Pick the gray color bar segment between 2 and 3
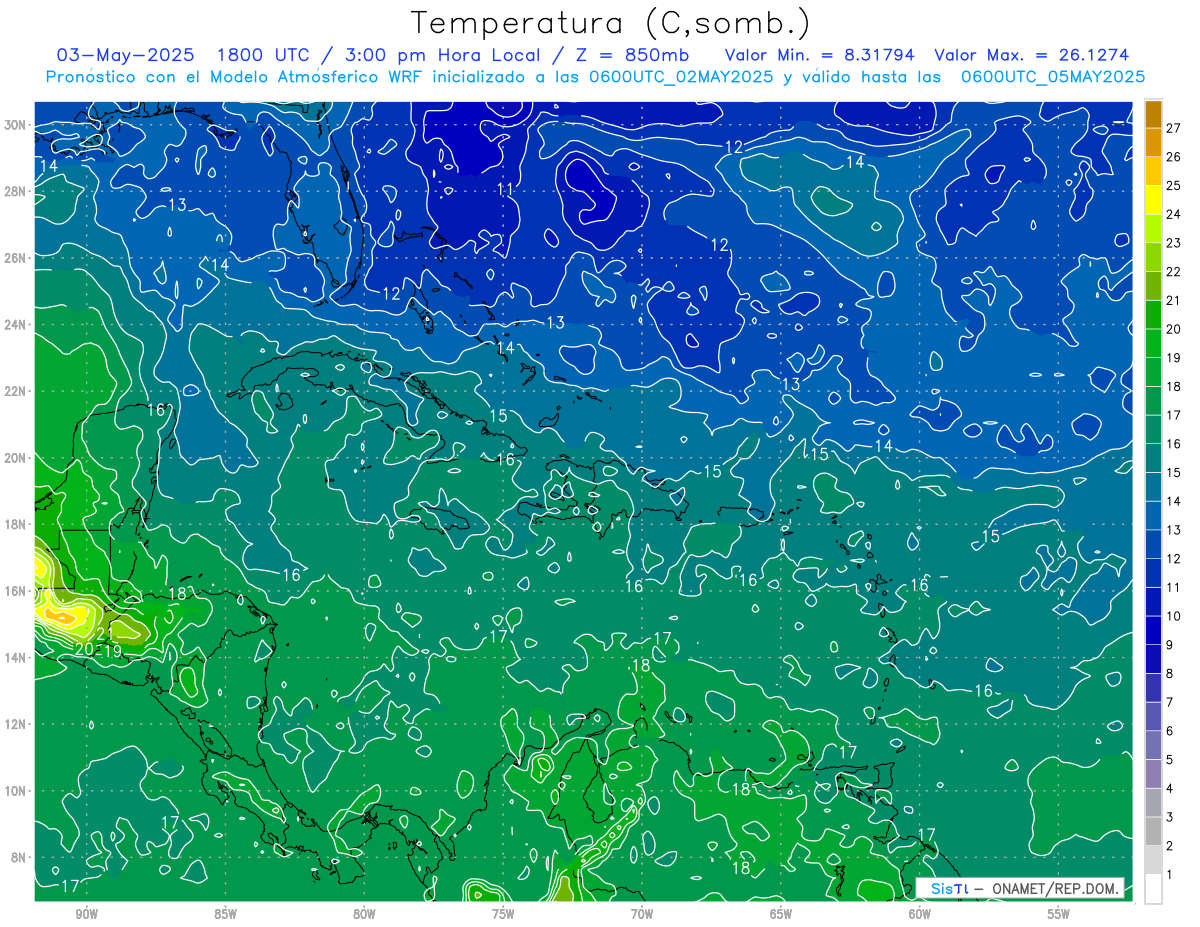 tap(1154, 832)
